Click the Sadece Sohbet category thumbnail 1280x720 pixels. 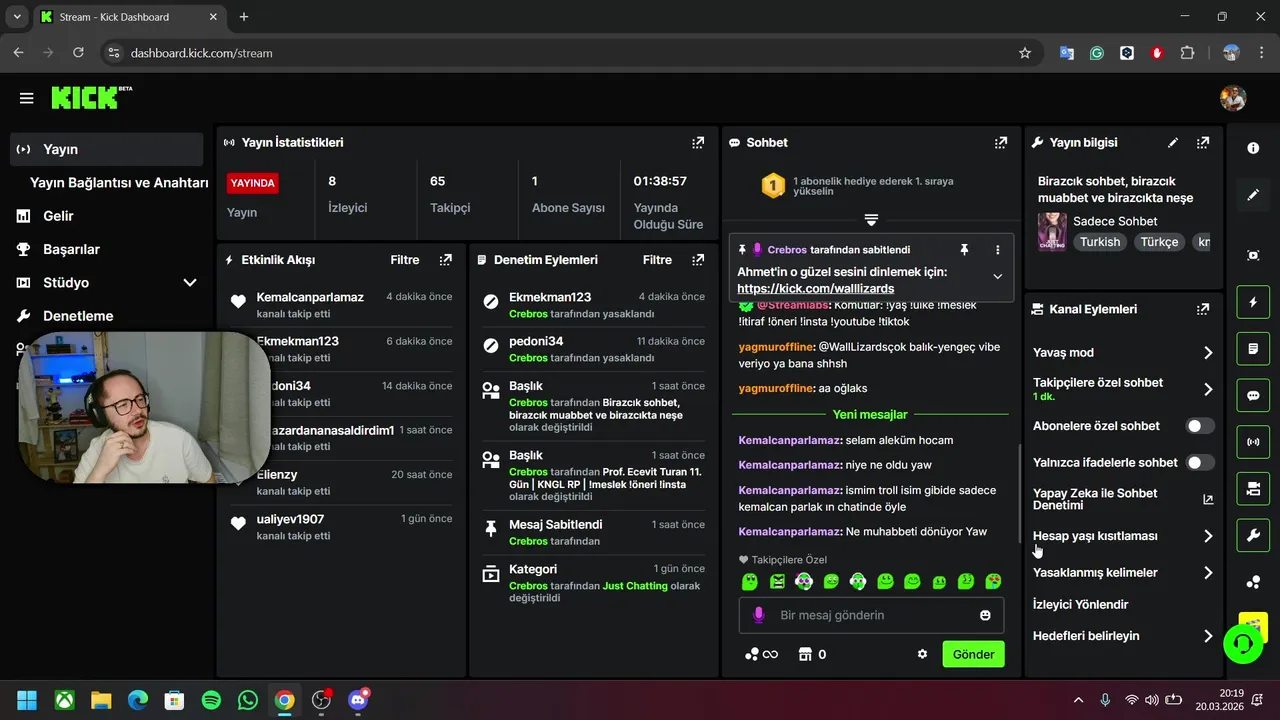[1052, 231]
